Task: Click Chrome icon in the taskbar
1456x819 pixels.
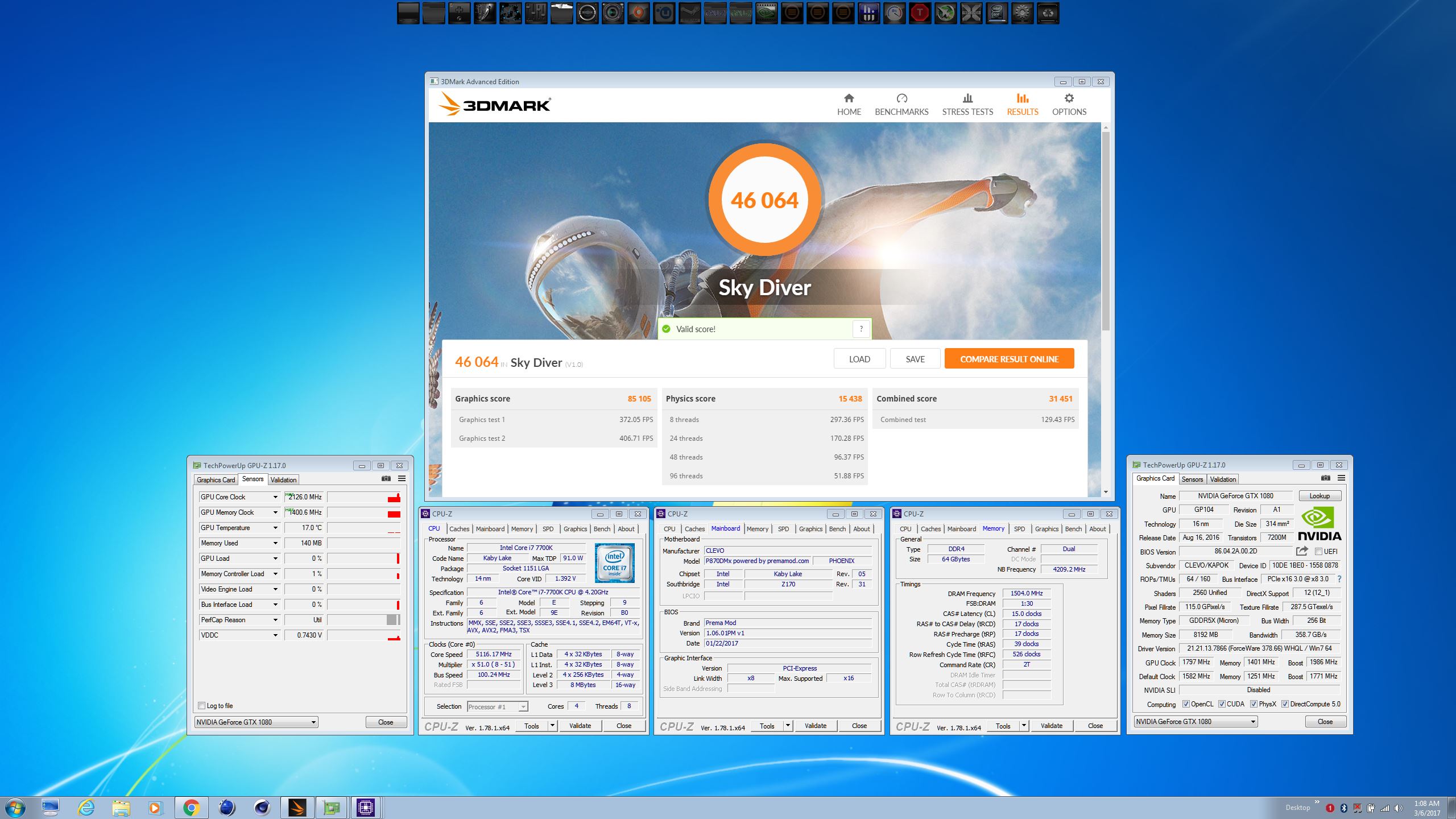Action: pyautogui.click(x=191, y=808)
